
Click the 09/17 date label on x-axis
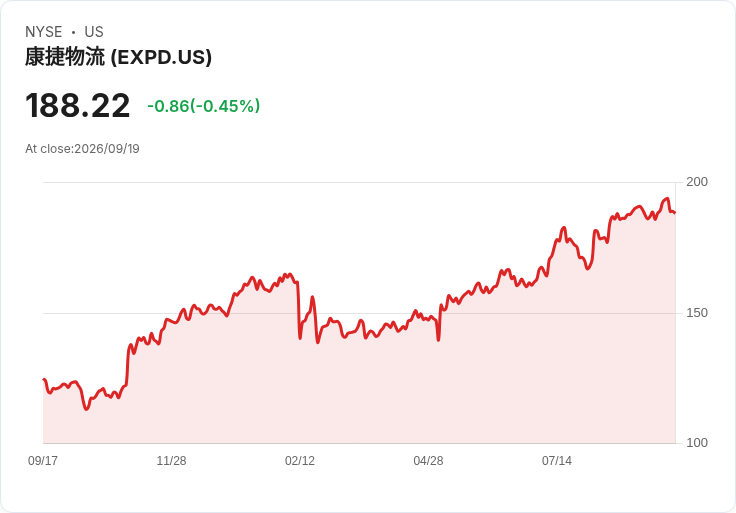click(x=43, y=460)
